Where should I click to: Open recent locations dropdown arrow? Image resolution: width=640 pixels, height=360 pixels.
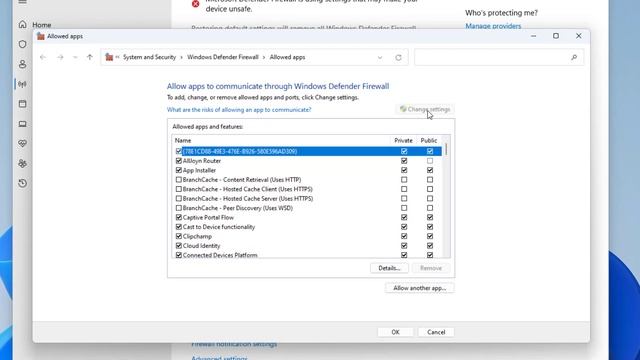tap(75, 57)
